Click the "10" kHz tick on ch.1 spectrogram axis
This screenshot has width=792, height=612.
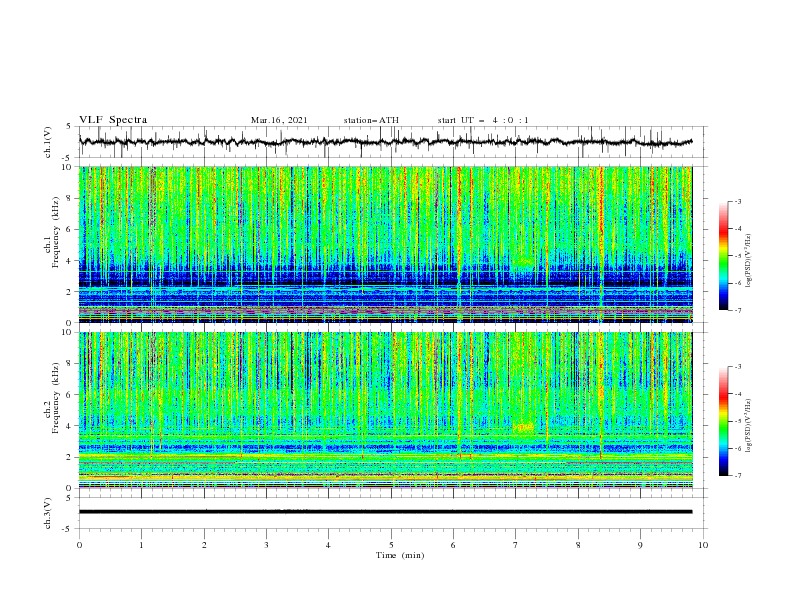[x=68, y=167]
